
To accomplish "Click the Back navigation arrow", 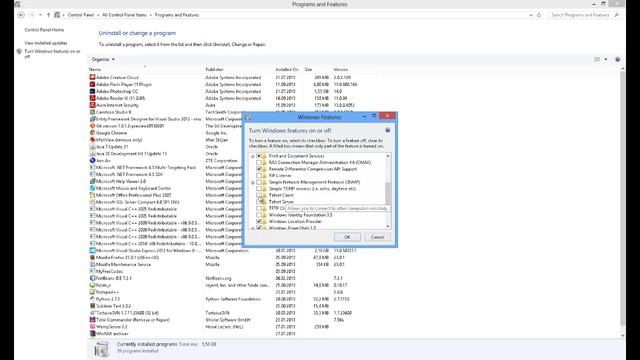I will tap(21, 15).
